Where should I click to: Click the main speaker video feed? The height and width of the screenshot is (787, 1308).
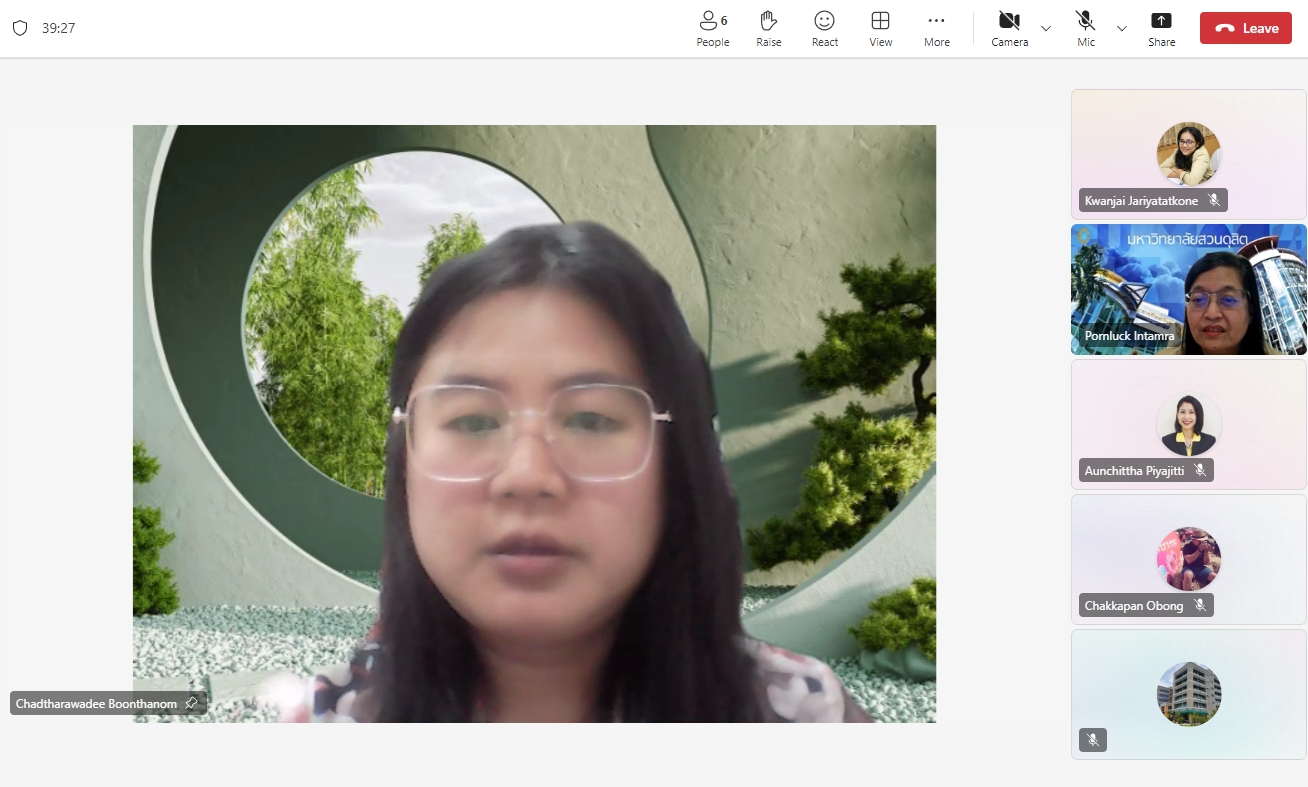(534, 423)
